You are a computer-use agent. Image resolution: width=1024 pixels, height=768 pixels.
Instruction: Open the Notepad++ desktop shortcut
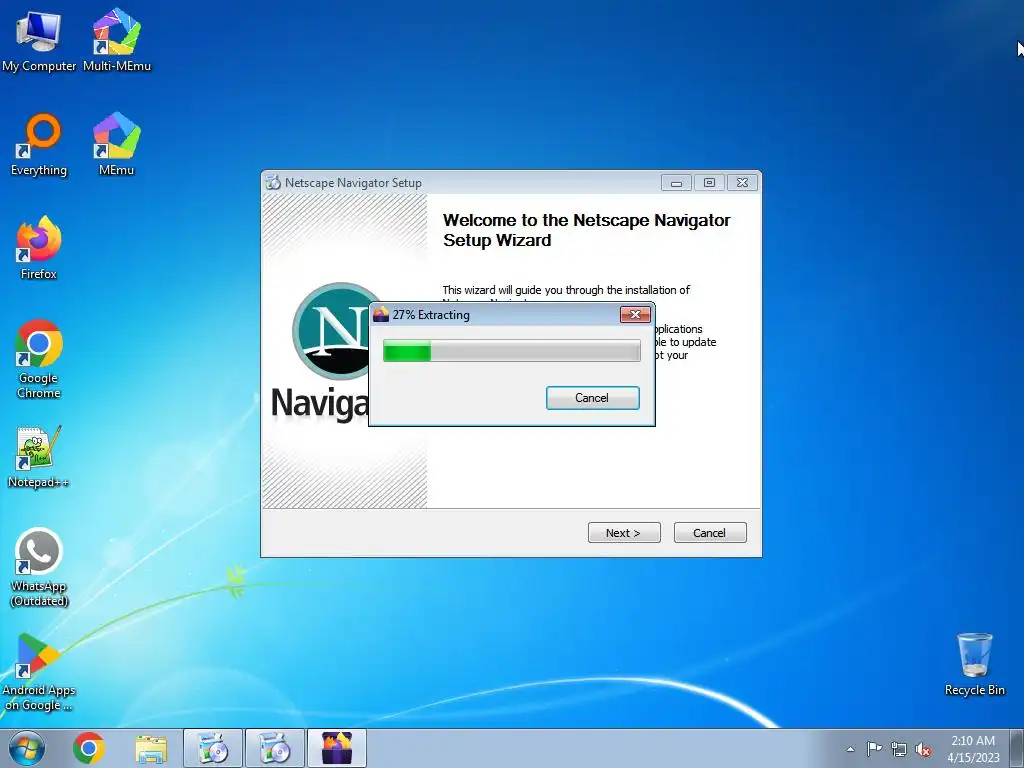coord(39,457)
